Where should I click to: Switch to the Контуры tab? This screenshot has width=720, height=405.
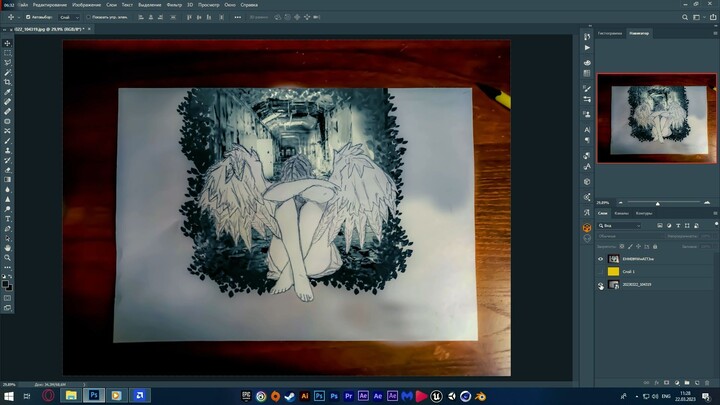click(643, 213)
